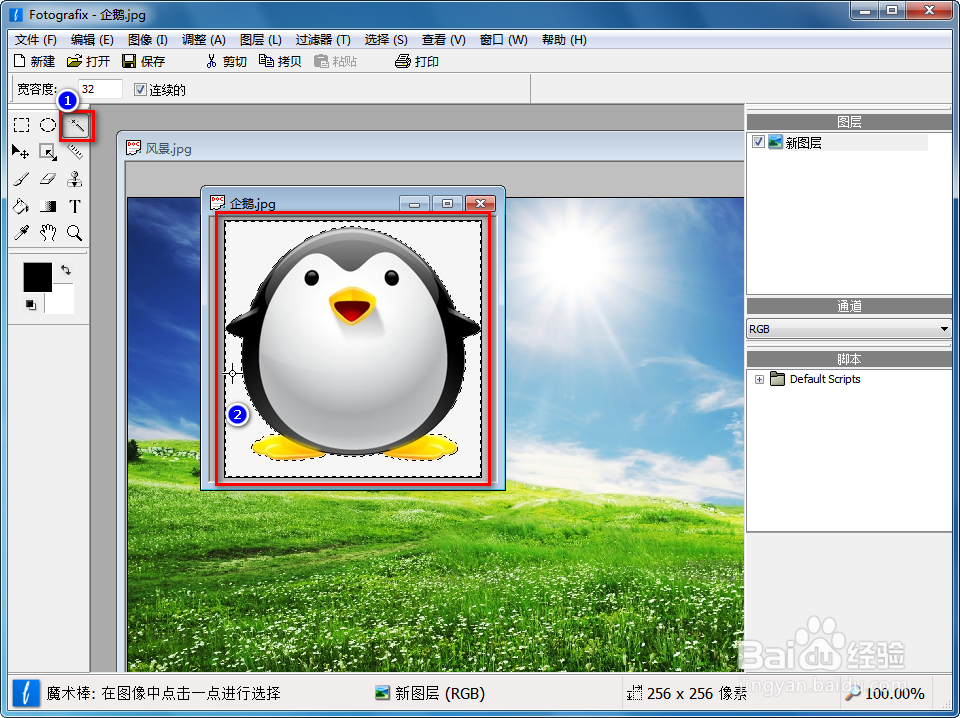Open the 文件 (F) menu

pyautogui.click(x=36, y=40)
